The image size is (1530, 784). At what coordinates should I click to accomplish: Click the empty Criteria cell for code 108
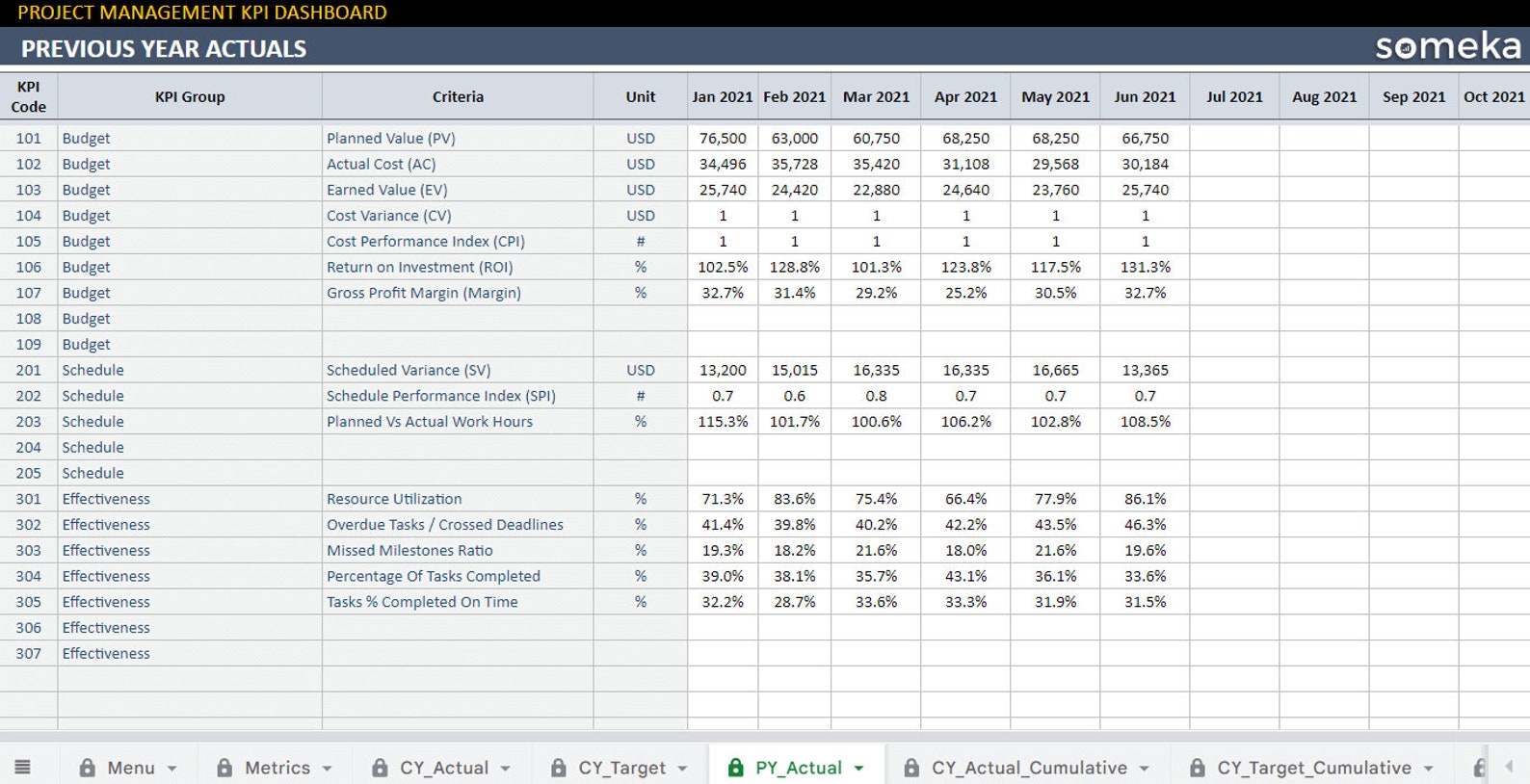point(458,319)
